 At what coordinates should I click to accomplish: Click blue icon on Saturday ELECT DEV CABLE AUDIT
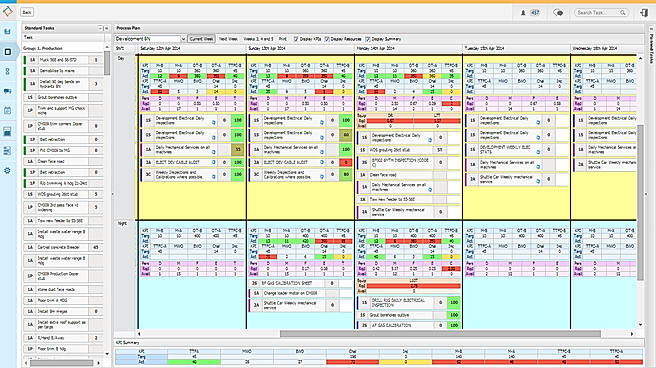click(213, 162)
